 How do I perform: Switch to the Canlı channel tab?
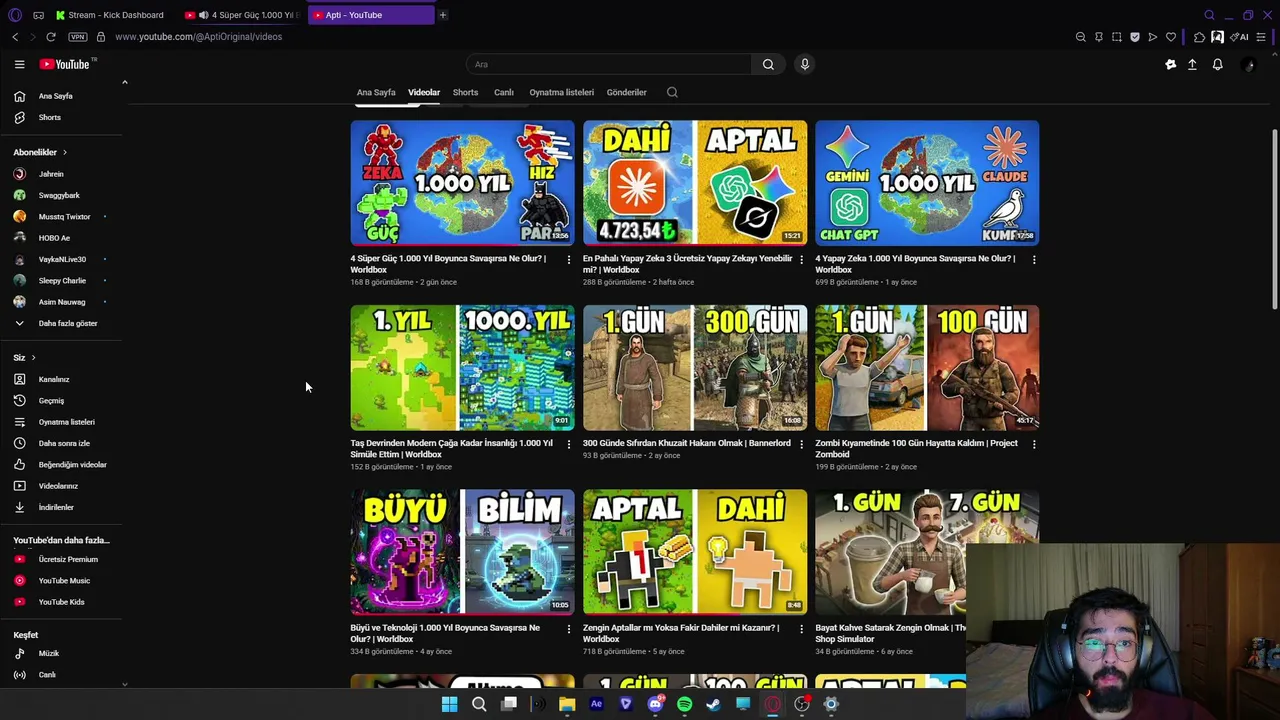coord(504,92)
